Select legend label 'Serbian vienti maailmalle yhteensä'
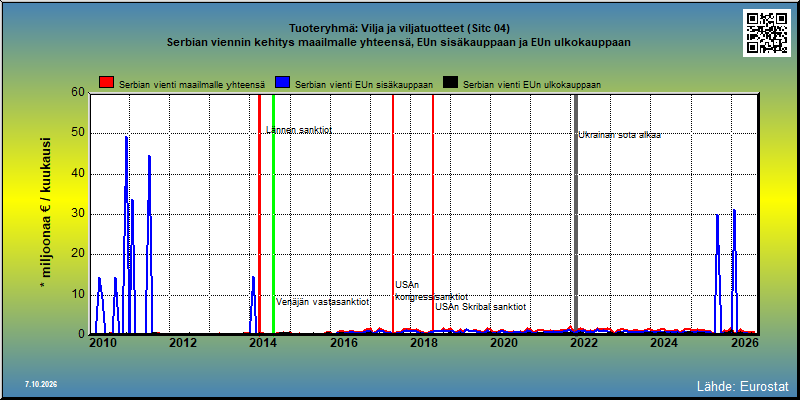Screen dimensions: 800x400 pos(192,85)
